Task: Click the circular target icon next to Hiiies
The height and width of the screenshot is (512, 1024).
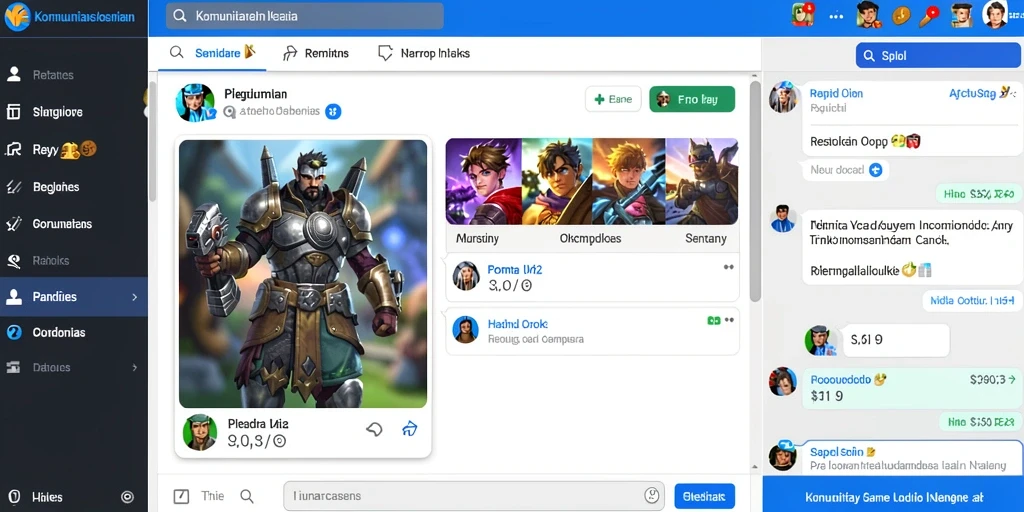Action: click(127, 497)
